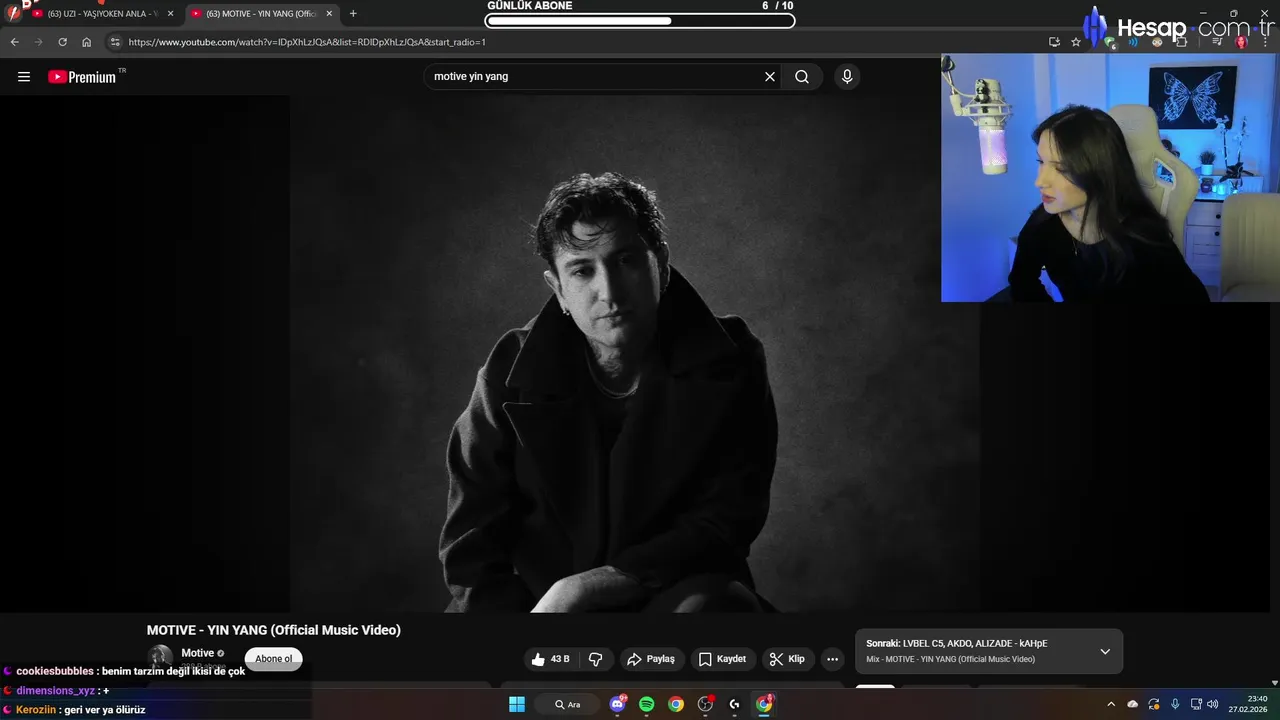Clear the search text with the X

(770, 77)
